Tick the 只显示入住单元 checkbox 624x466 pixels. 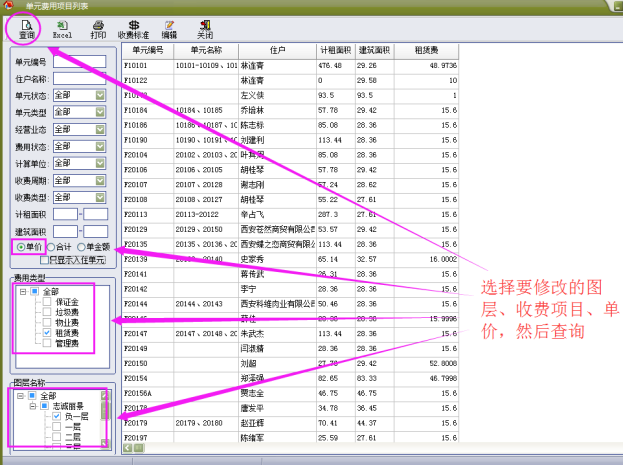45,260
